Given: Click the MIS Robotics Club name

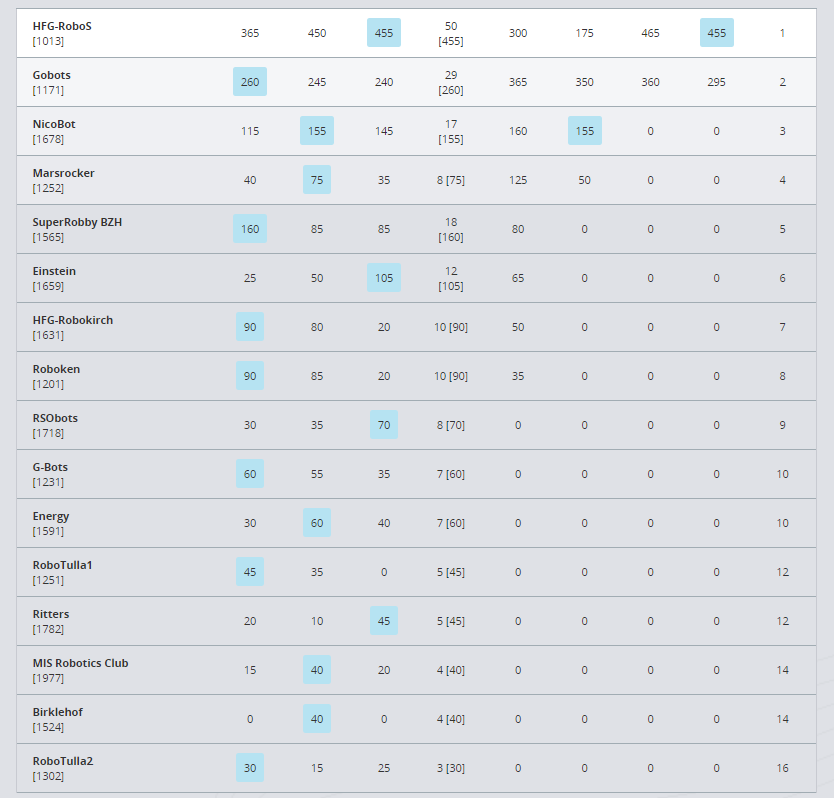Looking at the screenshot, I should tap(80, 663).
